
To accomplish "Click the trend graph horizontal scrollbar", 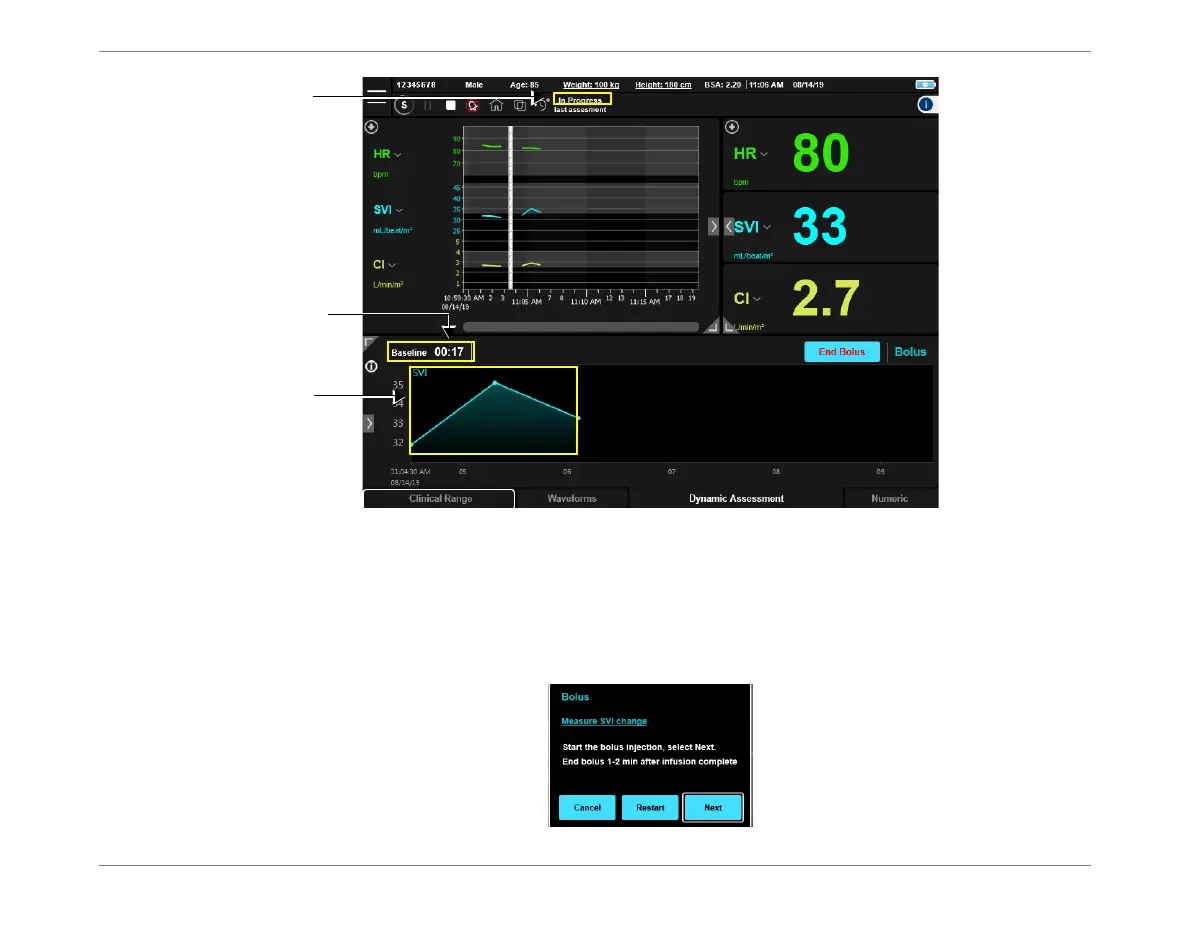I will [x=581, y=327].
